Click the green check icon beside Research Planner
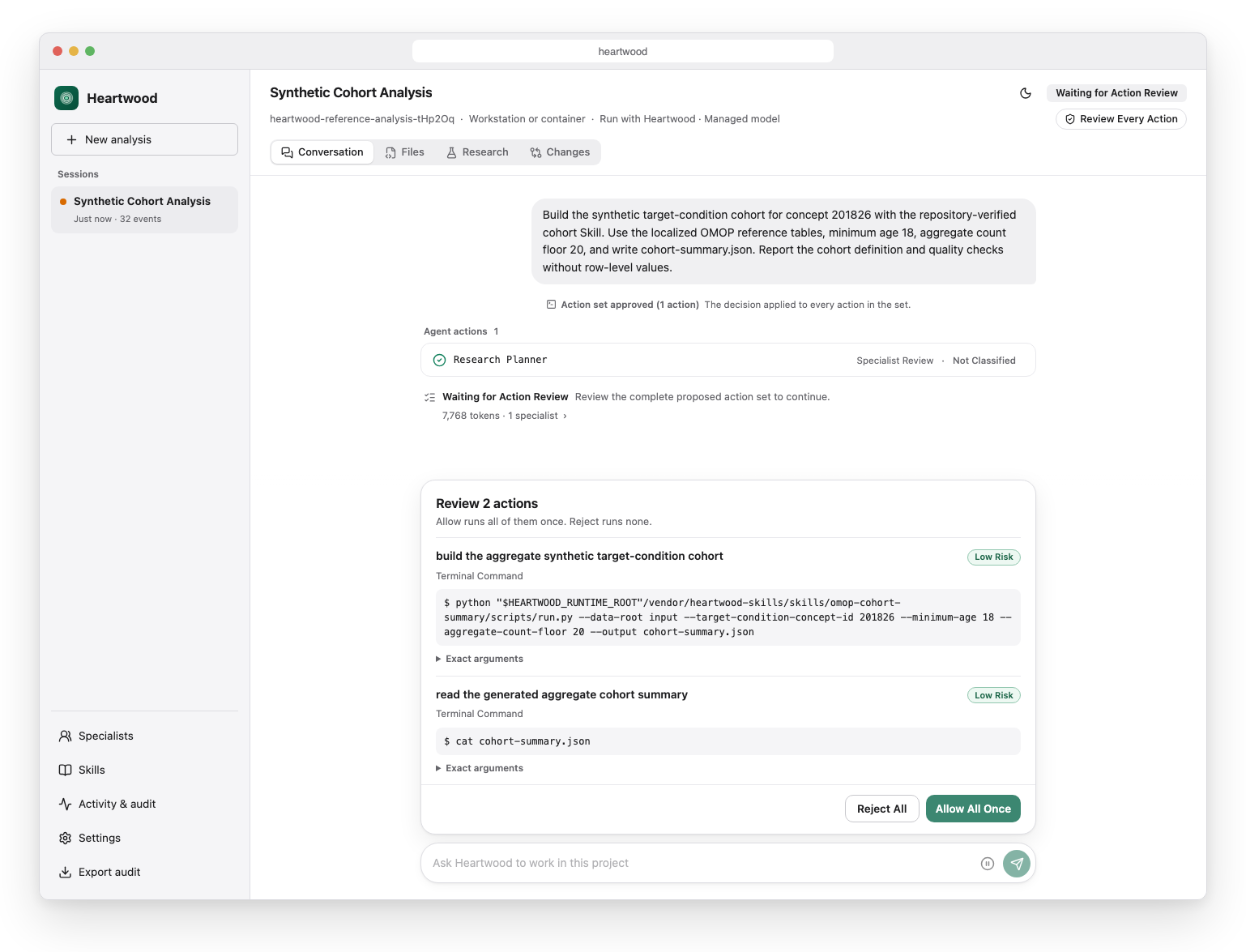Screen dimensions: 1246x952 pyautogui.click(x=439, y=361)
